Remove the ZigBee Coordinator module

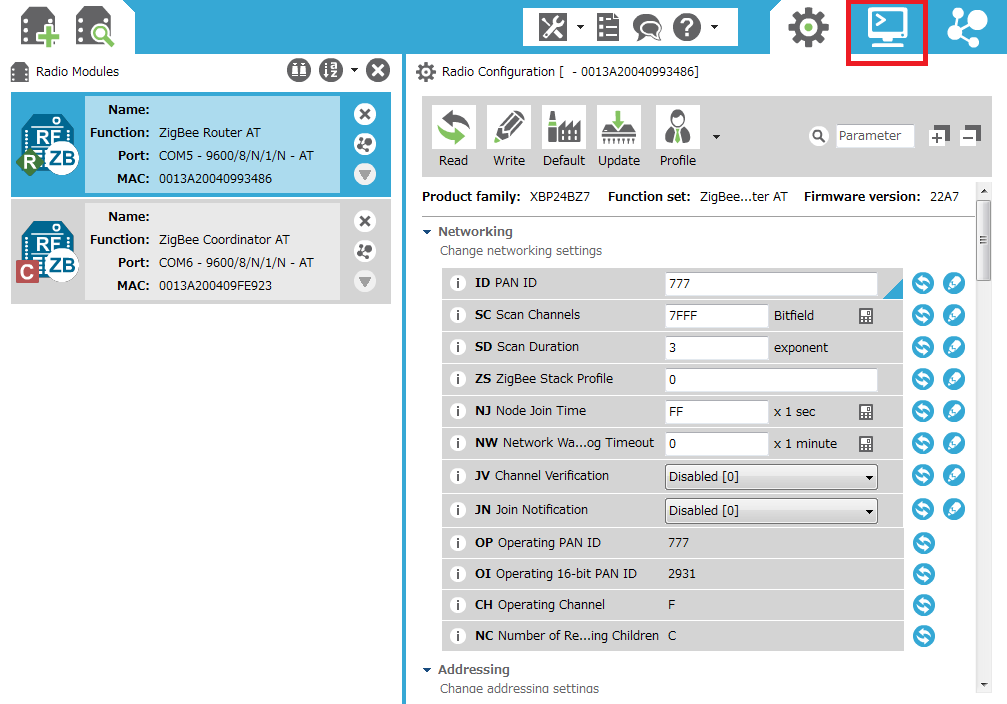(365, 222)
